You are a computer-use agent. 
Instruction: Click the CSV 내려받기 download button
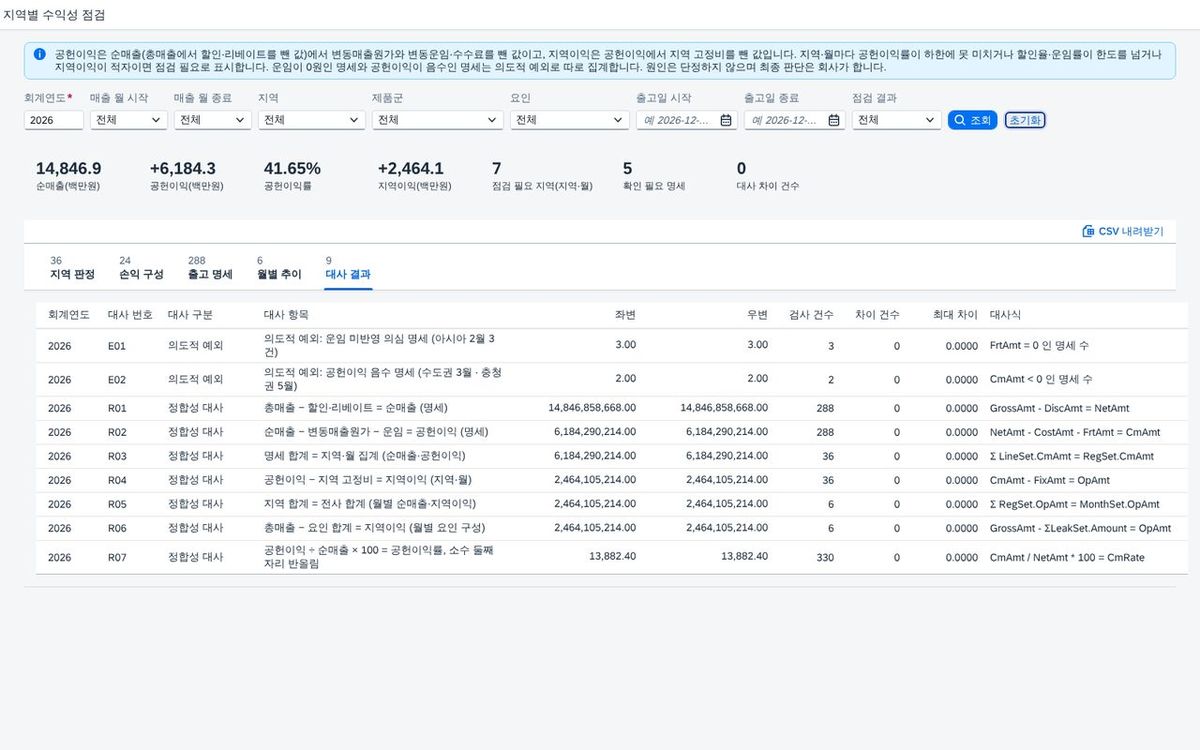(x=1123, y=231)
